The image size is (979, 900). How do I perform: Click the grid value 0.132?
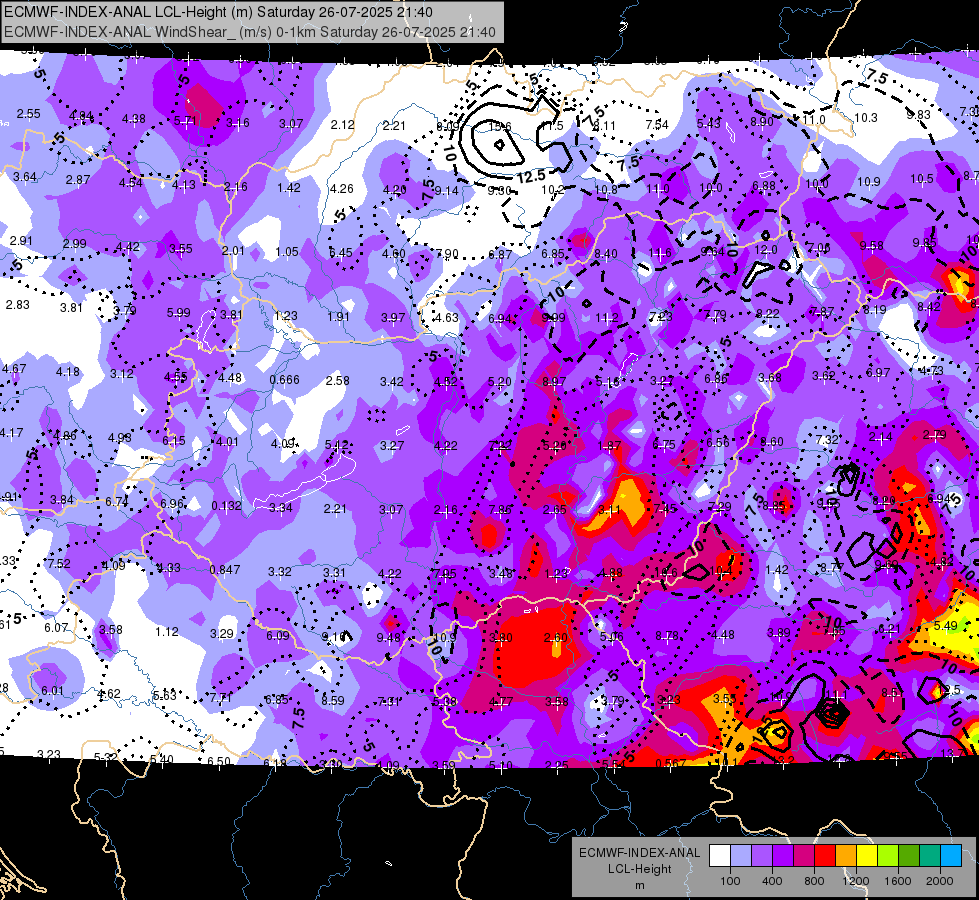[x=227, y=506]
